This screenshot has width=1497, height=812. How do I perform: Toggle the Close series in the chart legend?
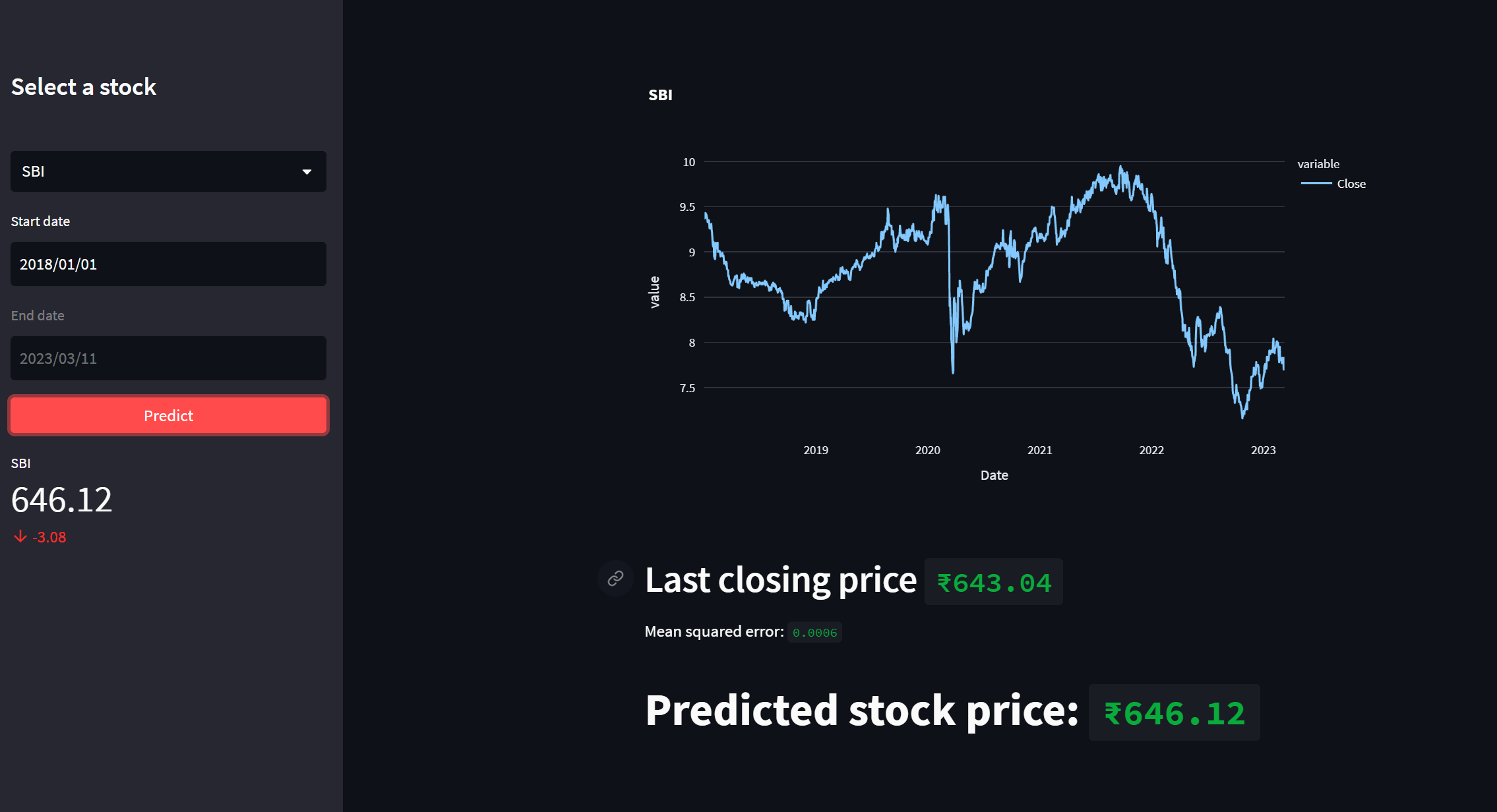point(1351,184)
